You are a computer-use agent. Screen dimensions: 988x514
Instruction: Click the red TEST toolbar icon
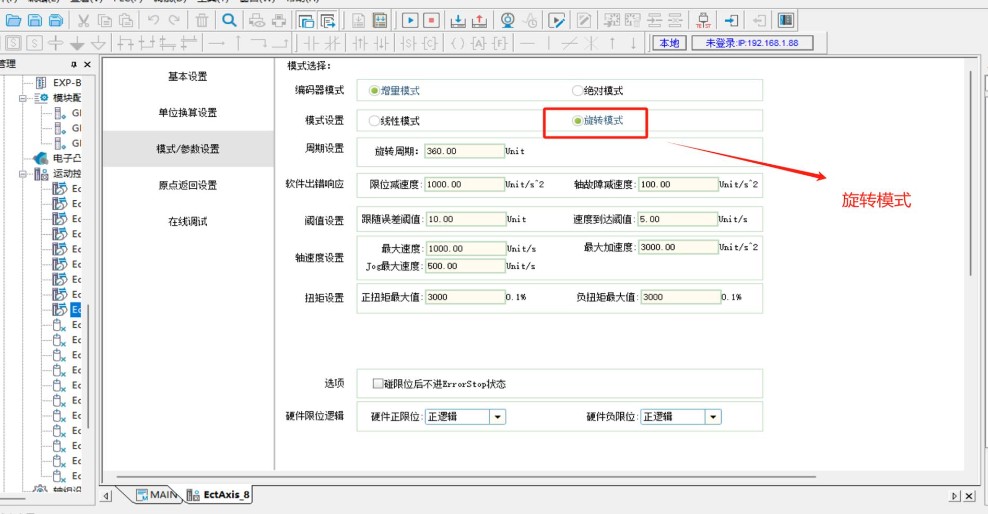click(703, 20)
